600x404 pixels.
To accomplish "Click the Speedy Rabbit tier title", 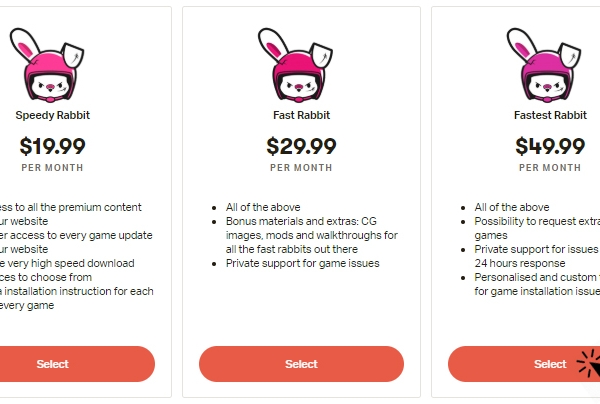I will tap(50, 115).
